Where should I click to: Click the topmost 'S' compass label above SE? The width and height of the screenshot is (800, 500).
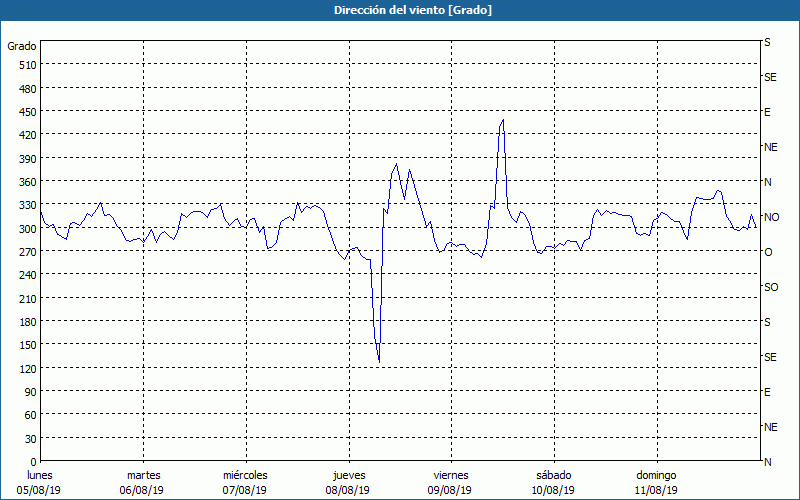point(767,42)
